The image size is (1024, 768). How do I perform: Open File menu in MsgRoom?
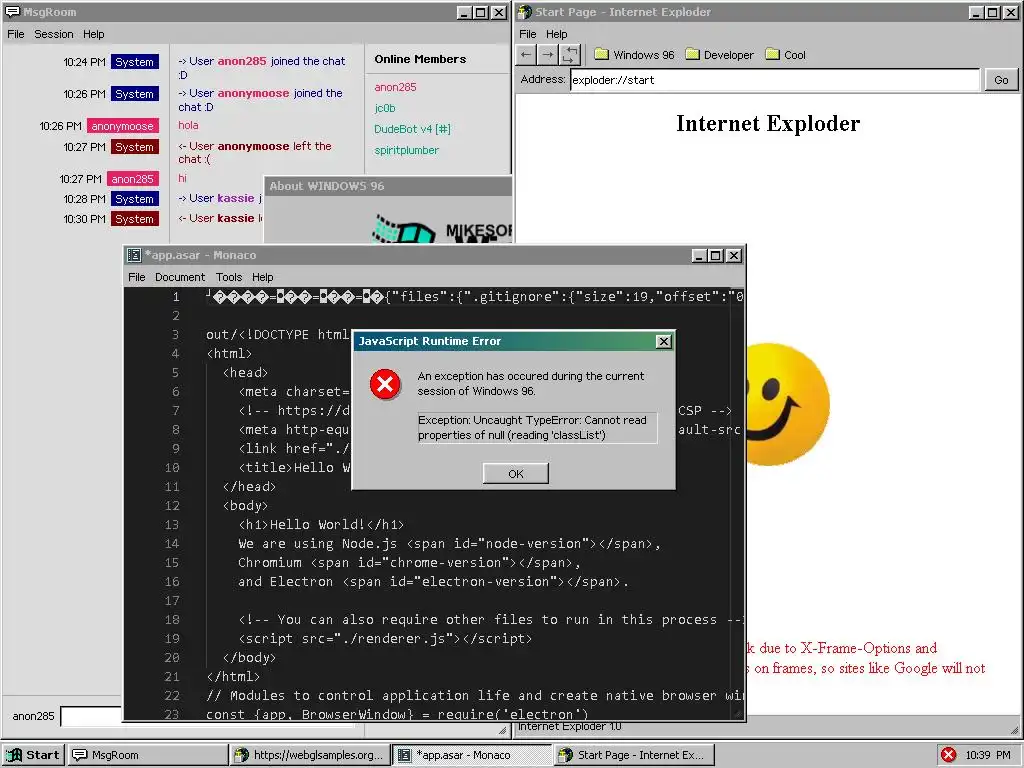coord(16,34)
